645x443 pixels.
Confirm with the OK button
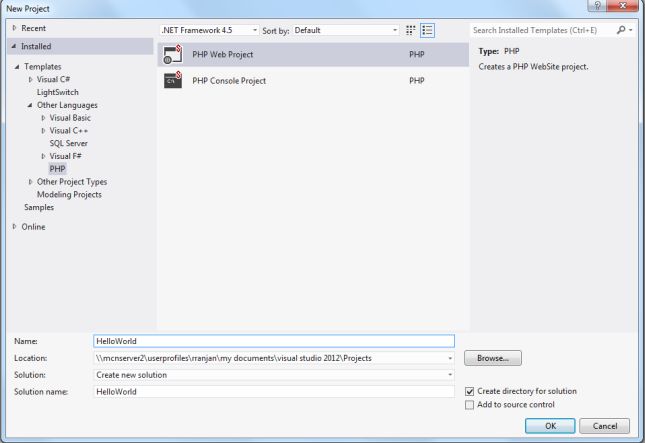(550, 426)
